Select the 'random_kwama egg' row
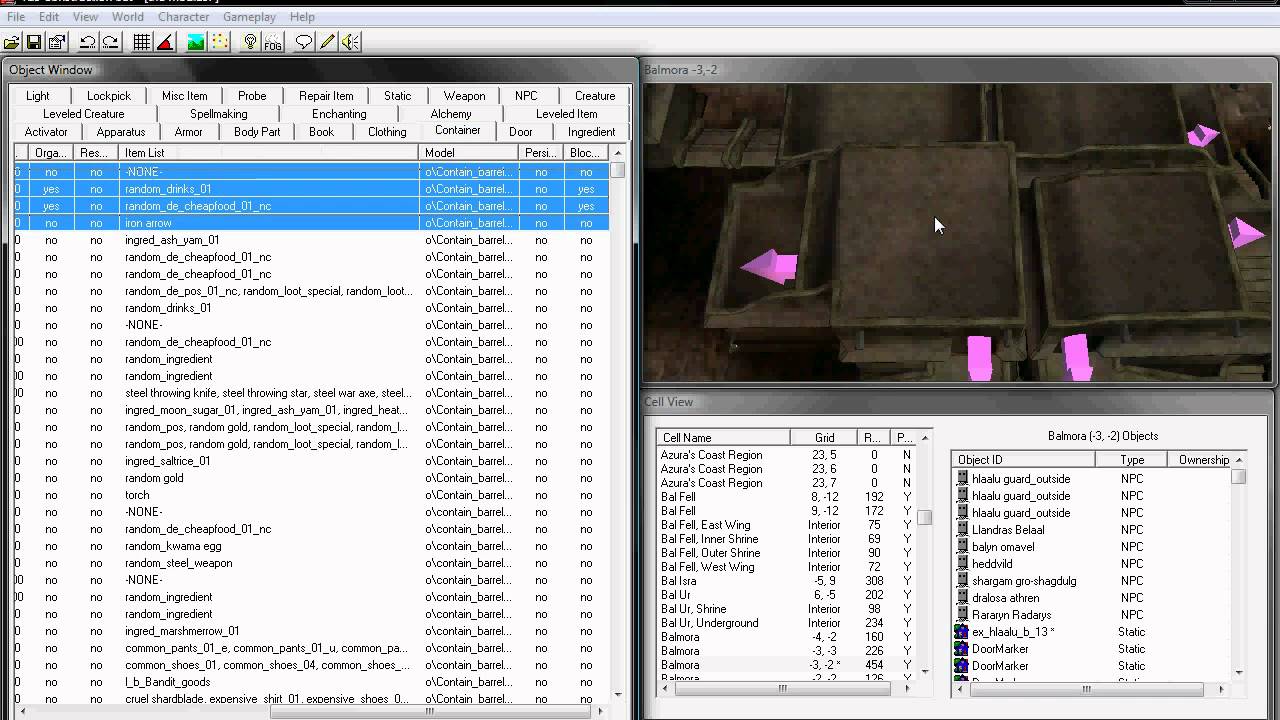Image resolution: width=1280 pixels, height=720 pixels. pyautogui.click(x=312, y=546)
